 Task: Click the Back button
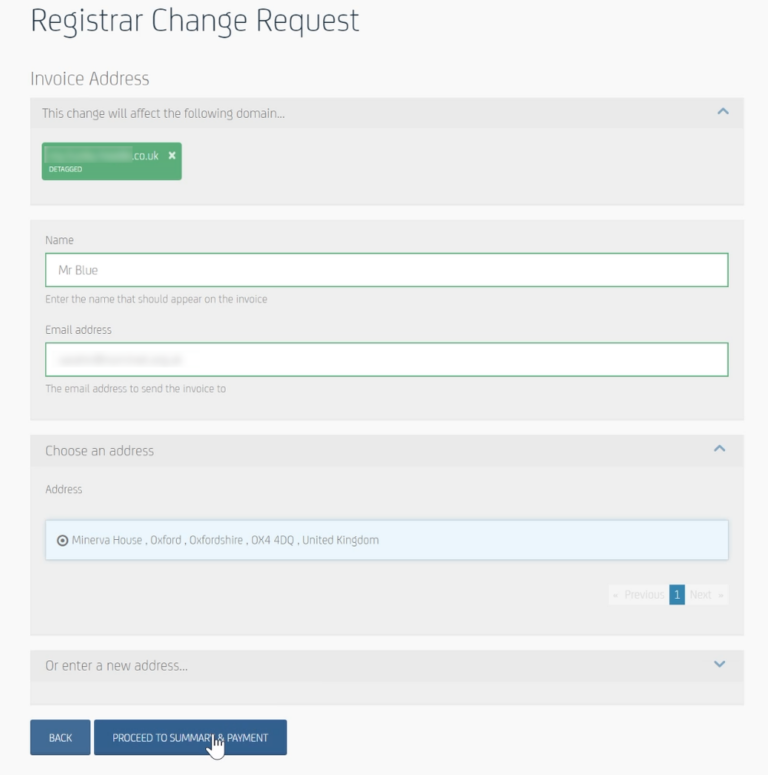click(x=60, y=737)
